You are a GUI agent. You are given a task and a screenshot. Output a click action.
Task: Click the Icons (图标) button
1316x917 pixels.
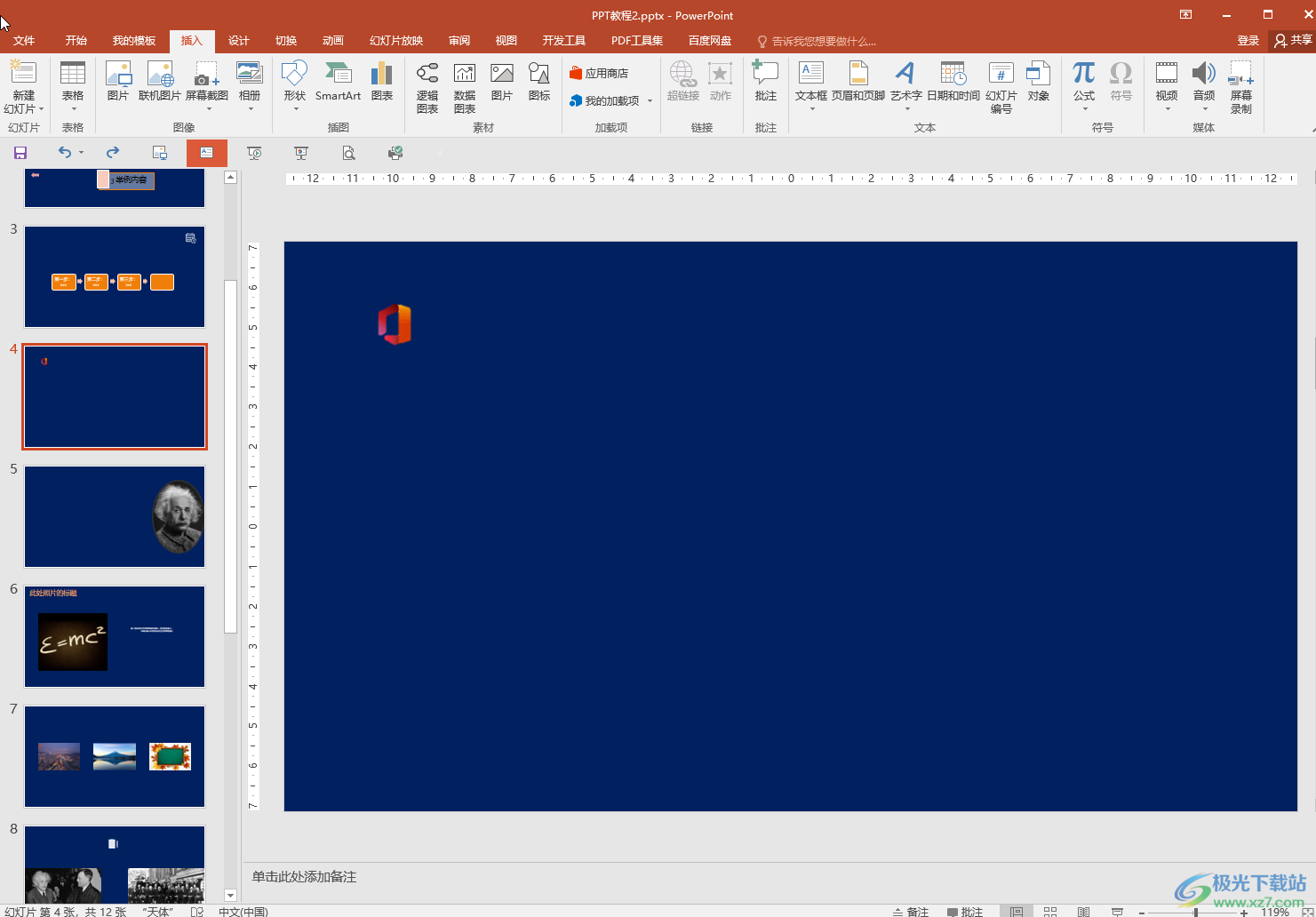(x=539, y=82)
